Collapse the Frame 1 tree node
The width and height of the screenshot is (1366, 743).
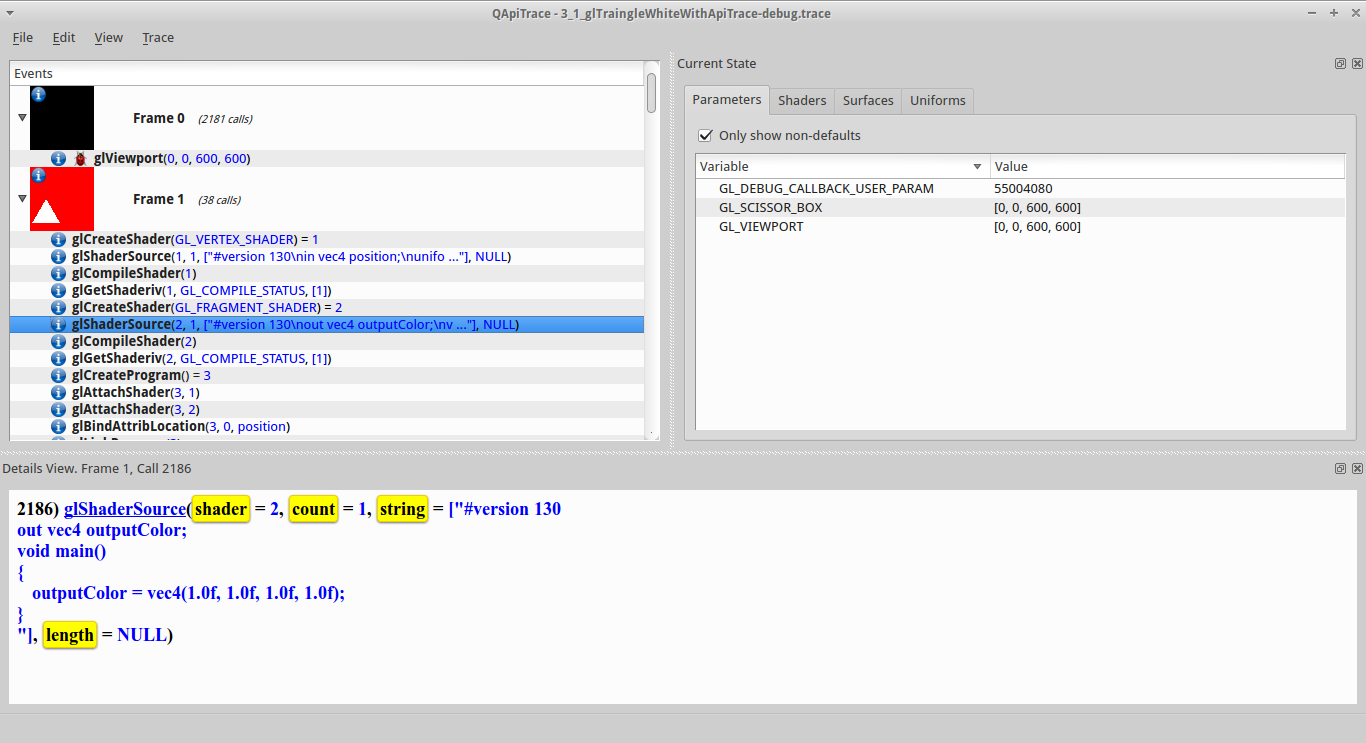pos(22,199)
